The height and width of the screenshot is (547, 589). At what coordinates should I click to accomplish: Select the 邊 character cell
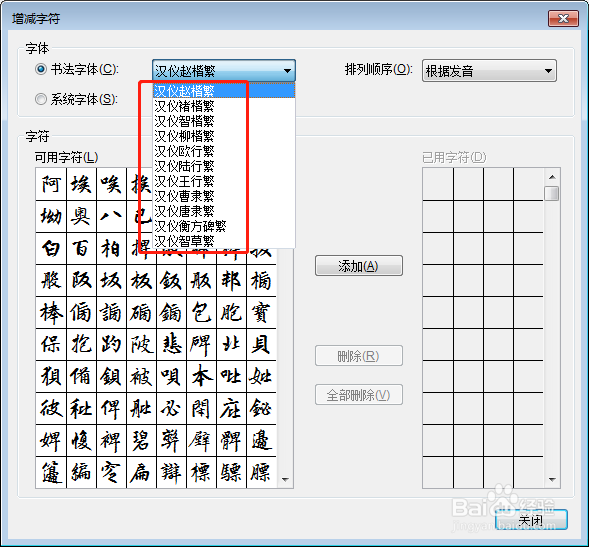point(261,441)
